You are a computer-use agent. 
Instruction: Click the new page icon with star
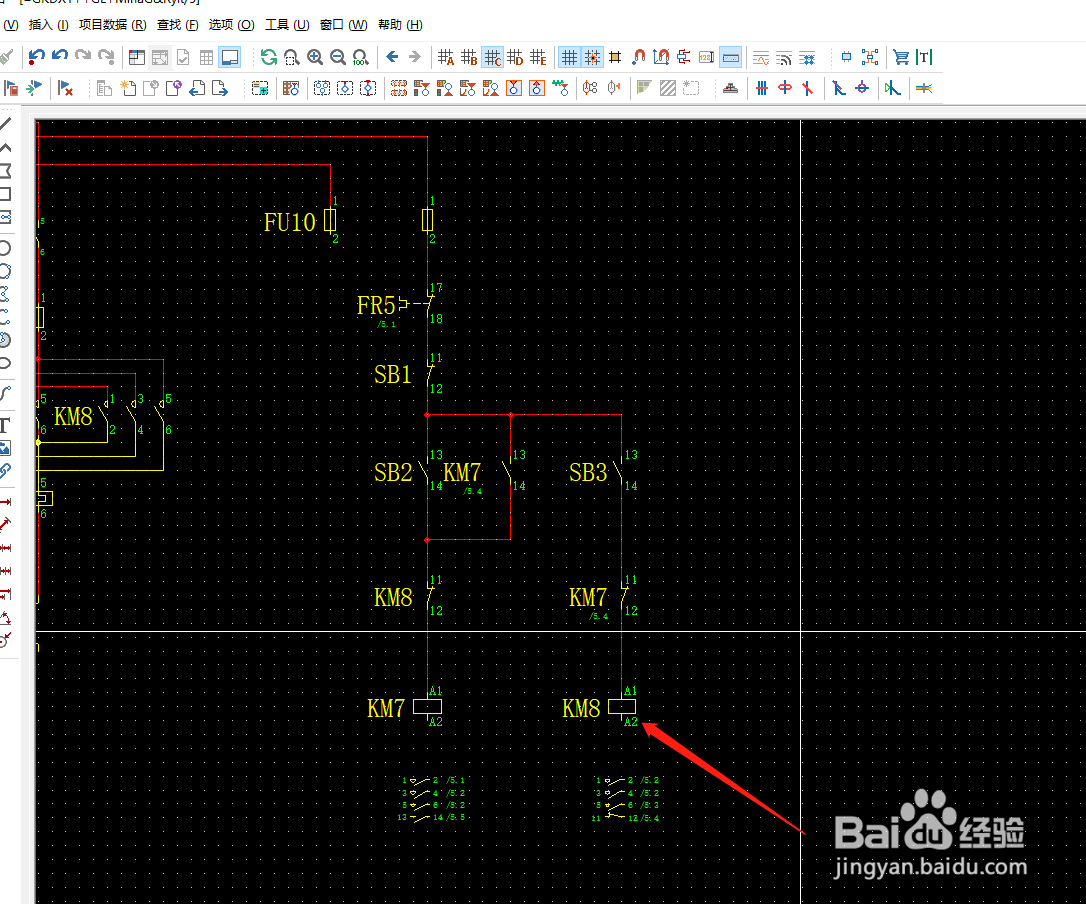pos(128,88)
